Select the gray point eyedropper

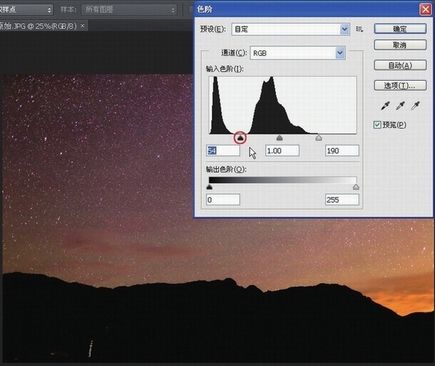(400, 106)
